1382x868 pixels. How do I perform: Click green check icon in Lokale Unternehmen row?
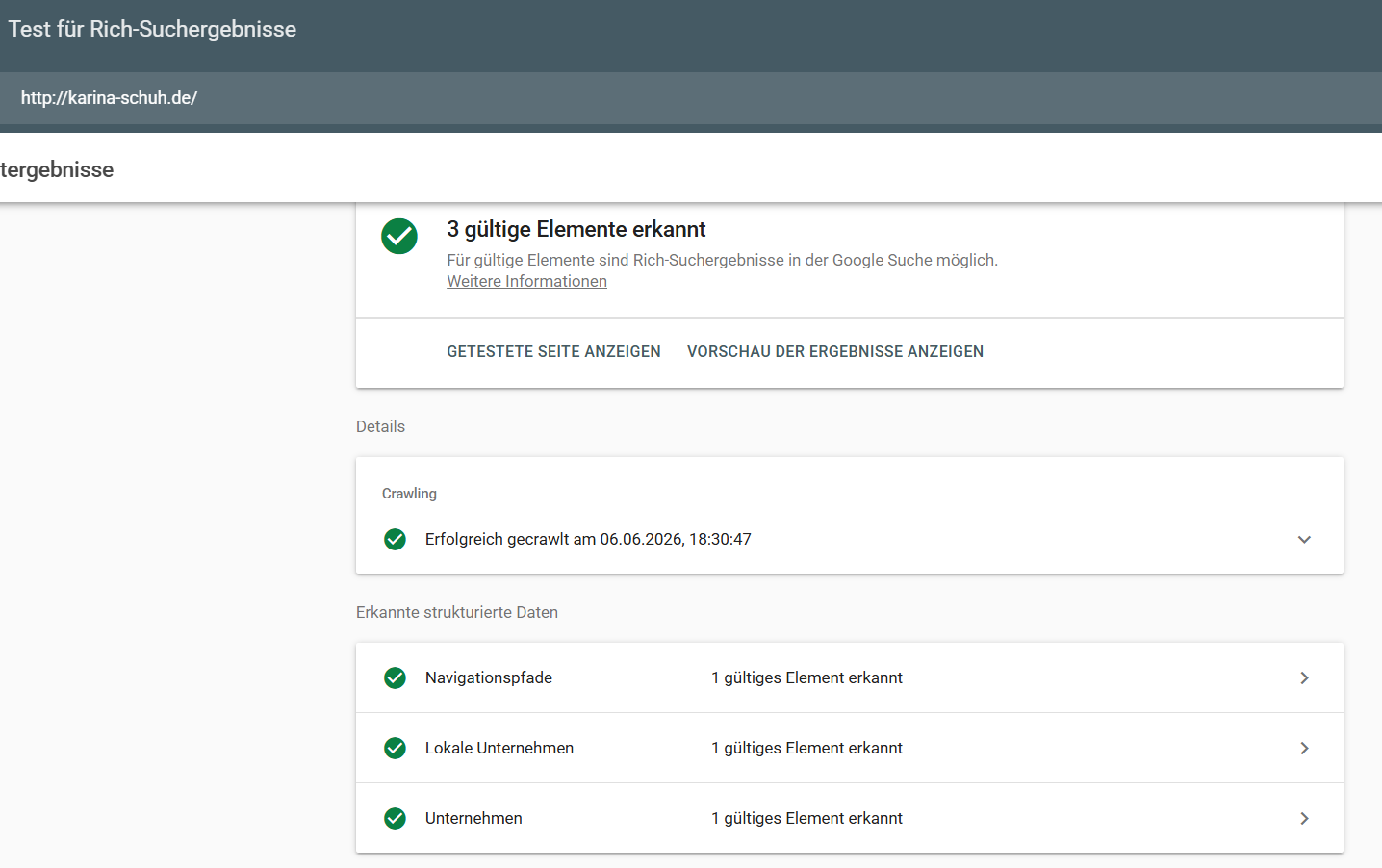point(395,748)
